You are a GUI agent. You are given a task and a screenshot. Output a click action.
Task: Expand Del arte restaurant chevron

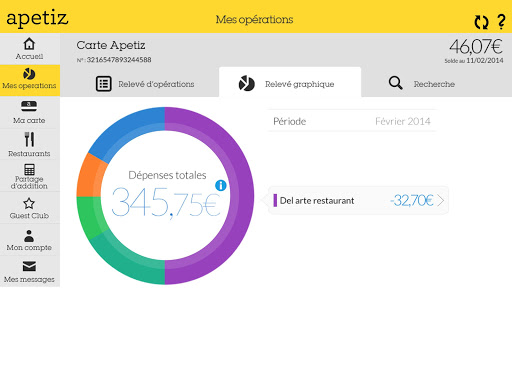pos(441,201)
